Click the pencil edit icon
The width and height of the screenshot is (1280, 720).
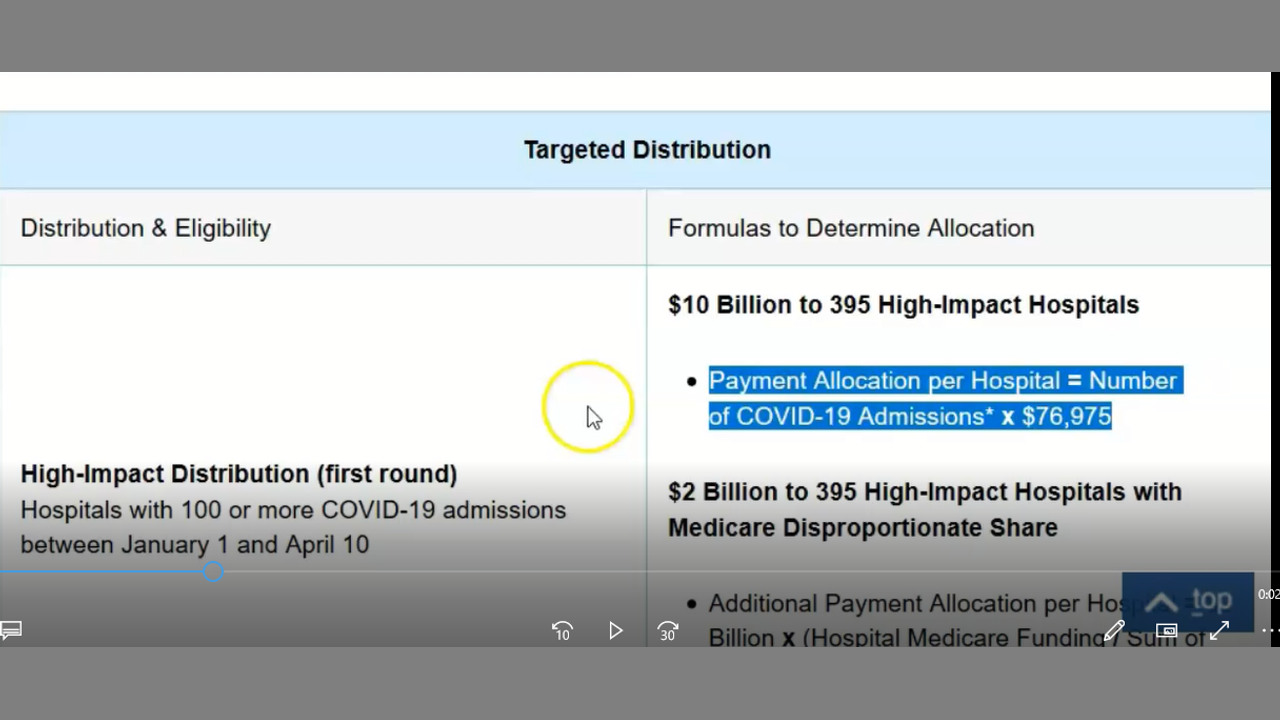coord(1114,630)
